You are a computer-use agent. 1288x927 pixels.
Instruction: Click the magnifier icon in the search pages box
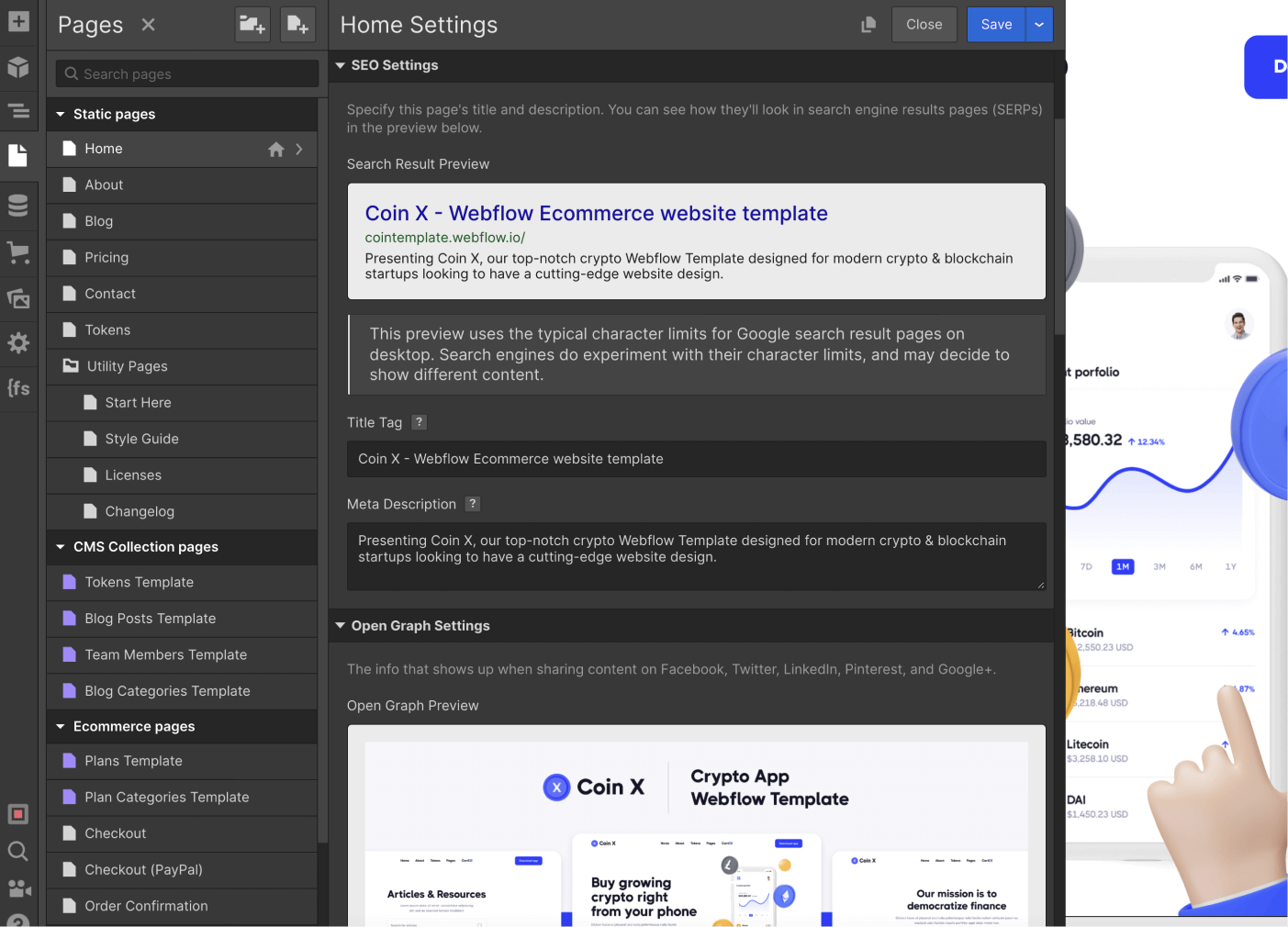point(72,73)
